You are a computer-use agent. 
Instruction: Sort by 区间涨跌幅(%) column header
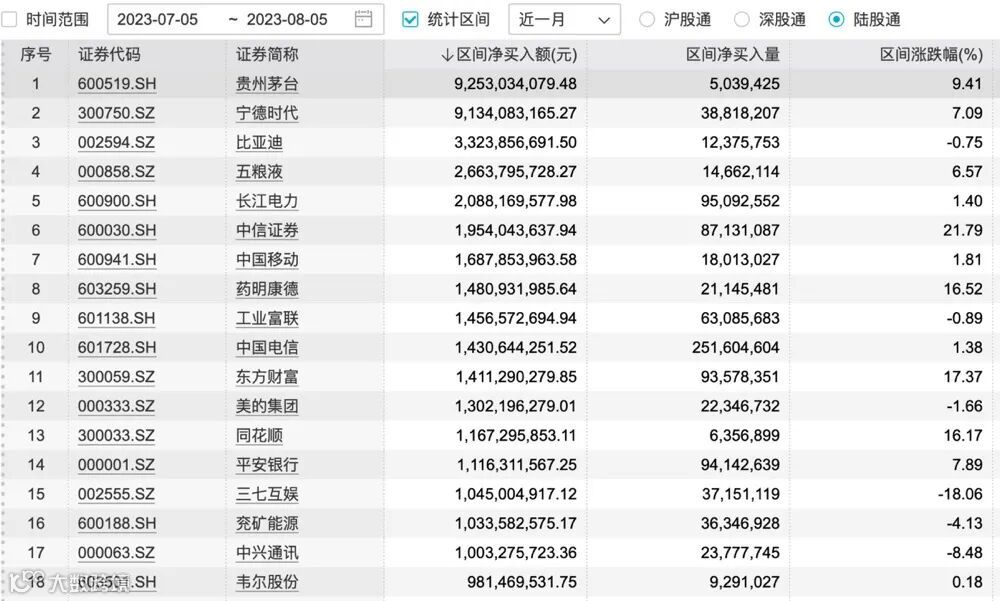point(931,55)
